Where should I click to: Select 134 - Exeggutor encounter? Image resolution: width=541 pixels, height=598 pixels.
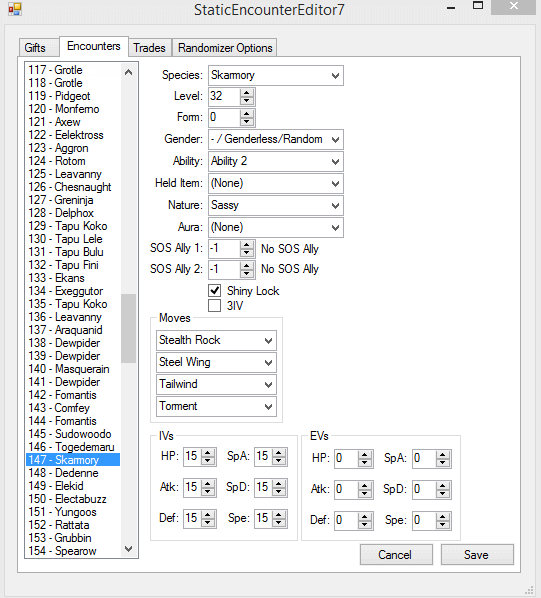tap(73, 291)
